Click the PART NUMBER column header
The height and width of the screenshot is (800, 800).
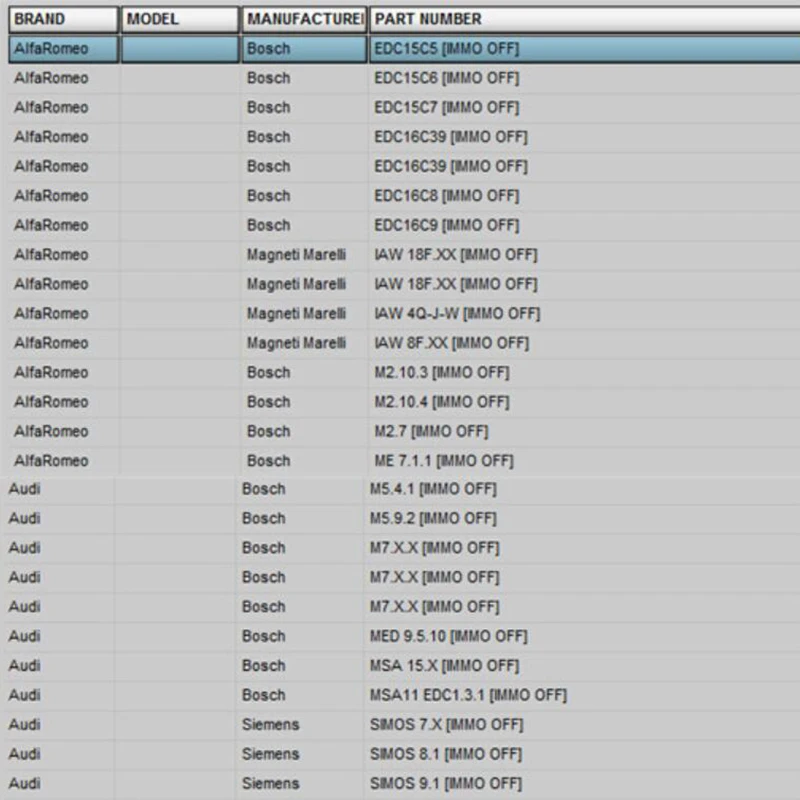pos(585,19)
